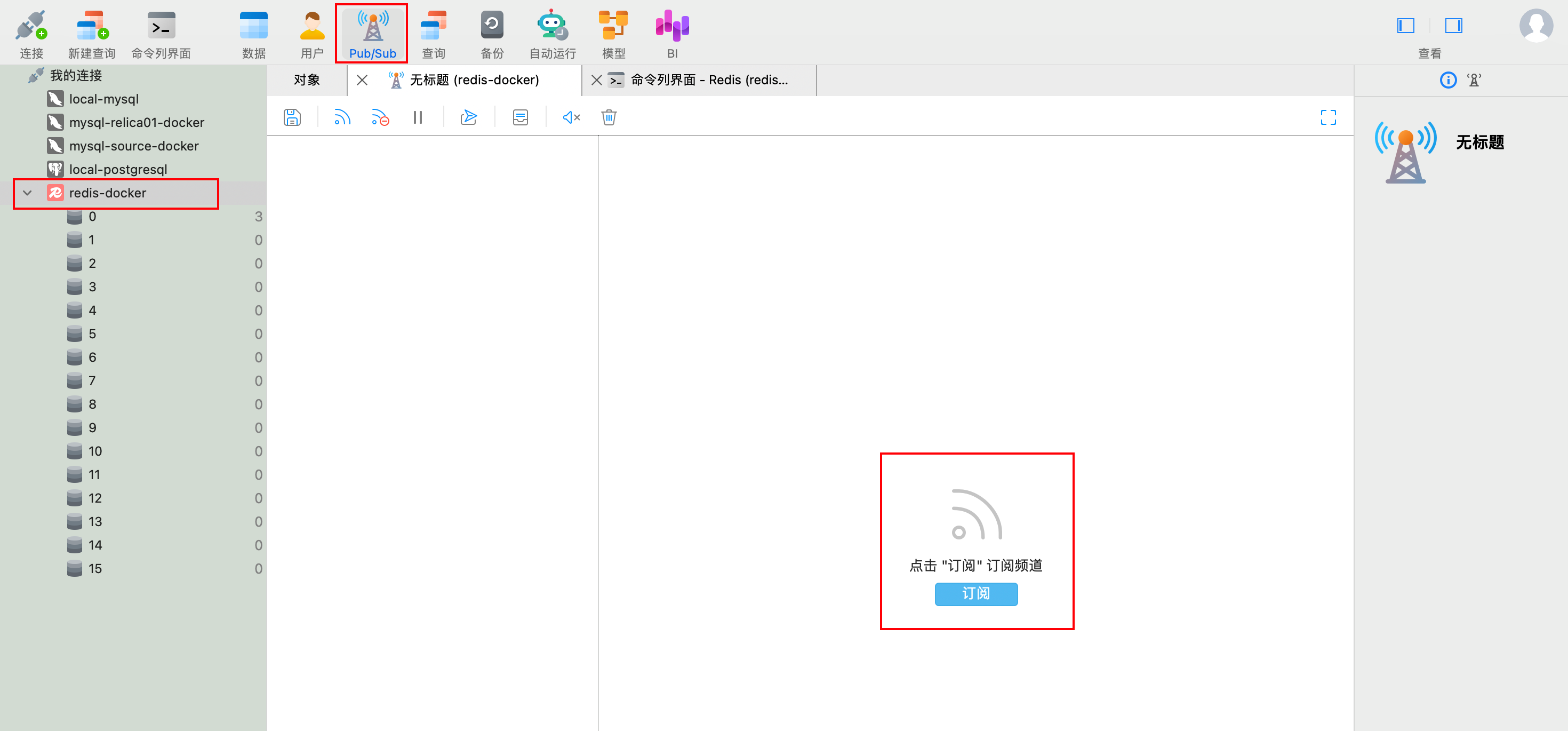Open the user account avatar
1568x731 pixels.
1536,26
